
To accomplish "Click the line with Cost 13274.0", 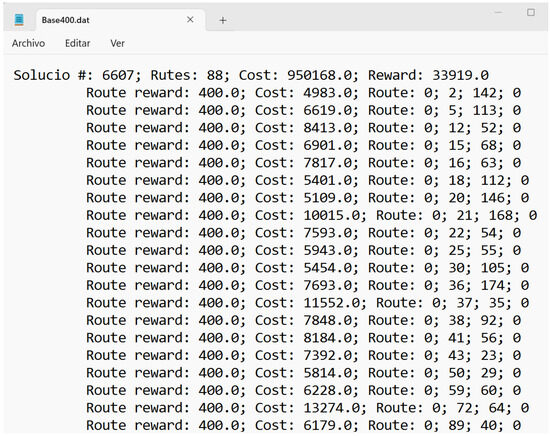I will 308,408.
